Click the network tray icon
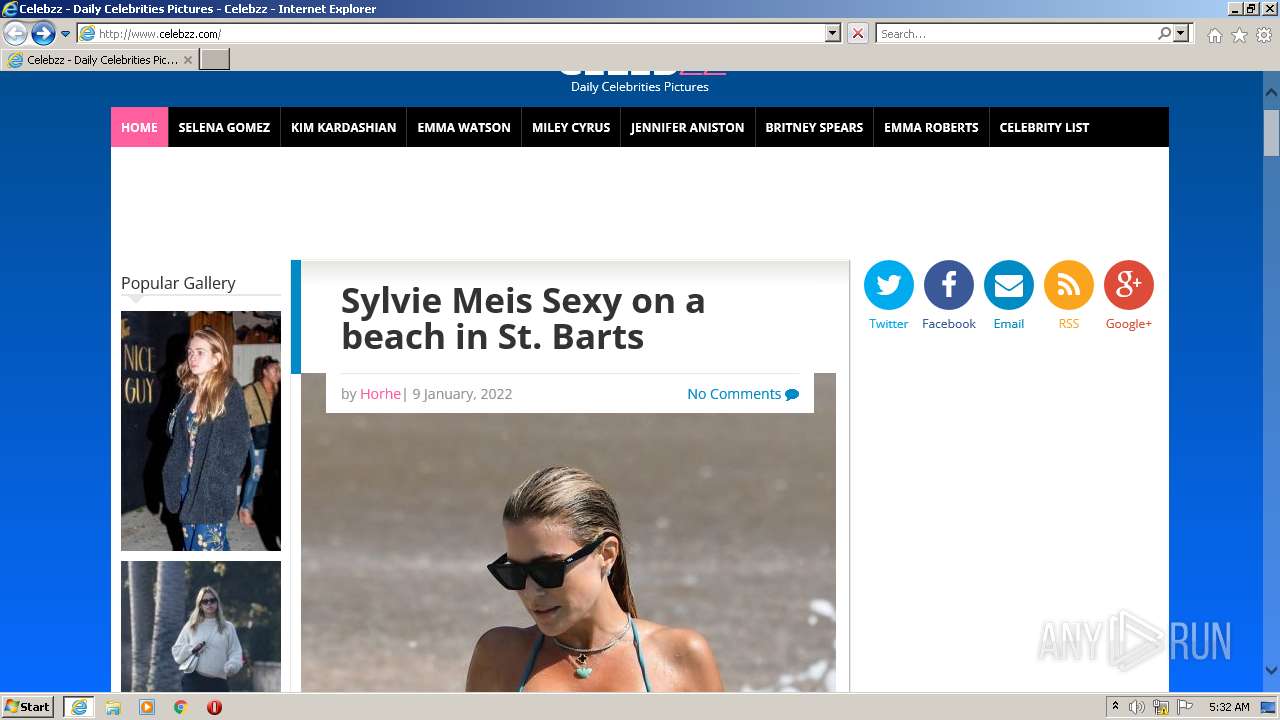This screenshot has height=720, width=1280. [x=1161, y=707]
